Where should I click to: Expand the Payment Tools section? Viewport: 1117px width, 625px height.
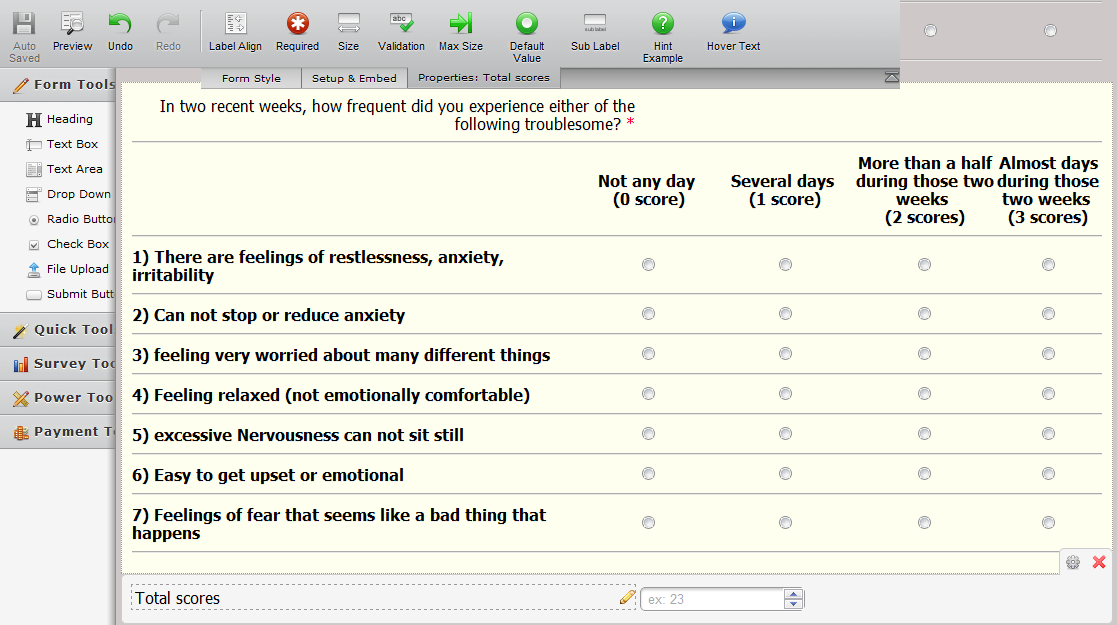tap(58, 432)
